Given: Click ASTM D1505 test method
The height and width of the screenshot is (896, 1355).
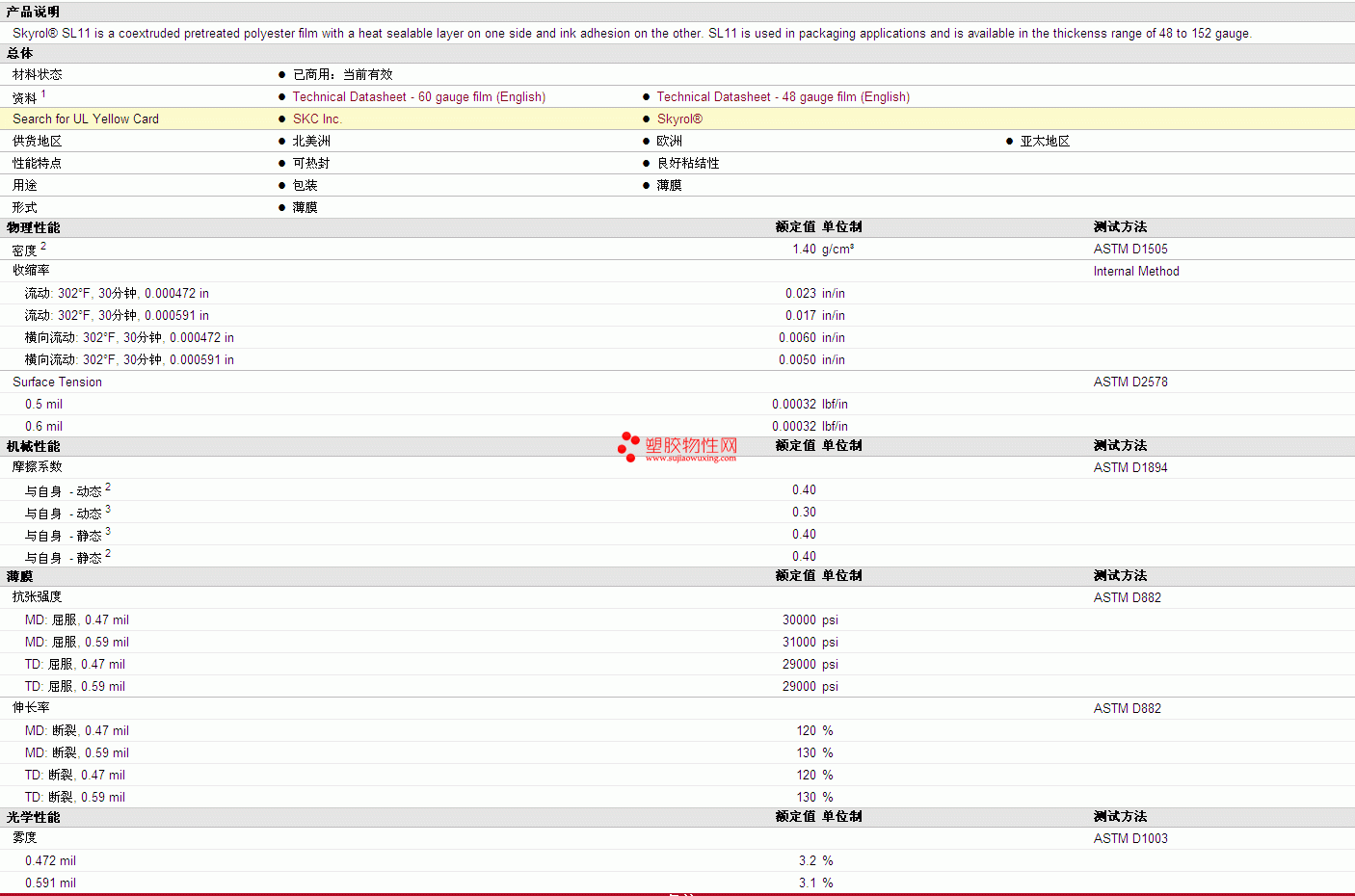Looking at the screenshot, I should pyautogui.click(x=1130, y=249).
